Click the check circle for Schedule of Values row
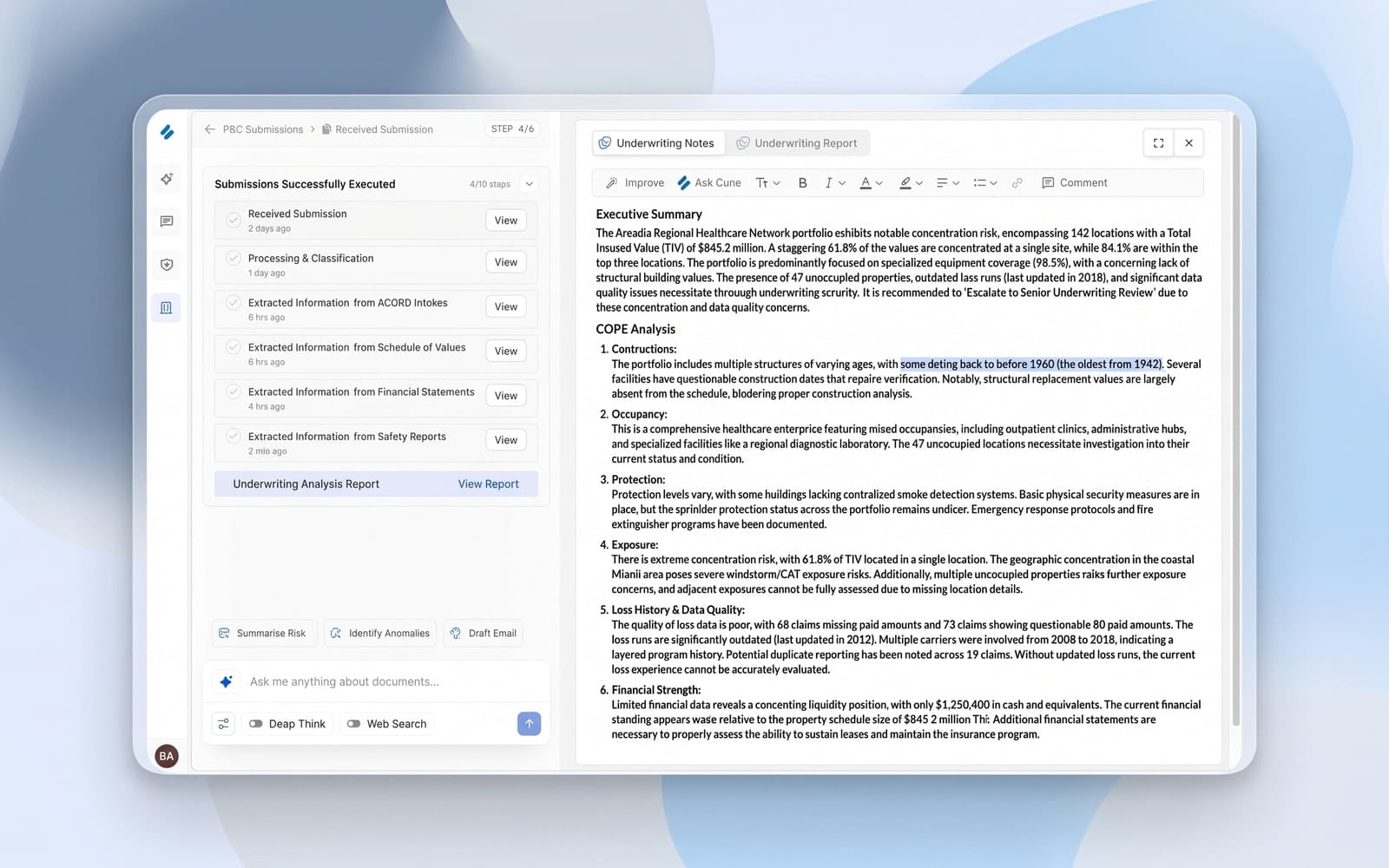Image resolution: width=1389 pixels, height=868 pixels. coord(234,347)
